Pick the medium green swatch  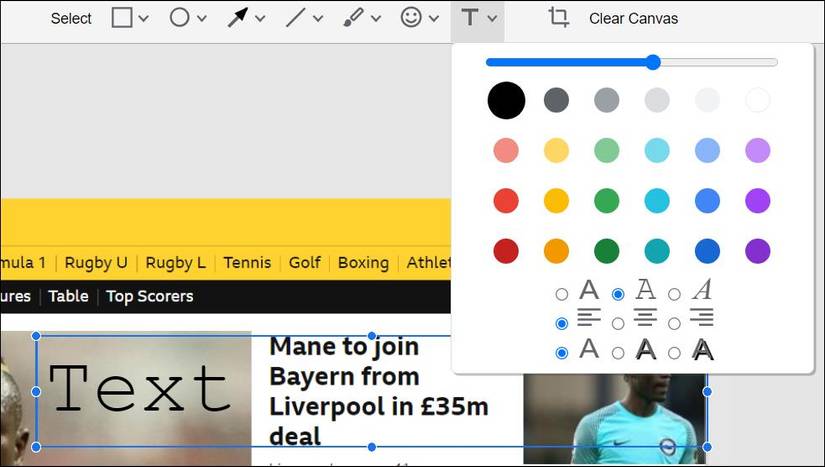[x=607, y=201]
